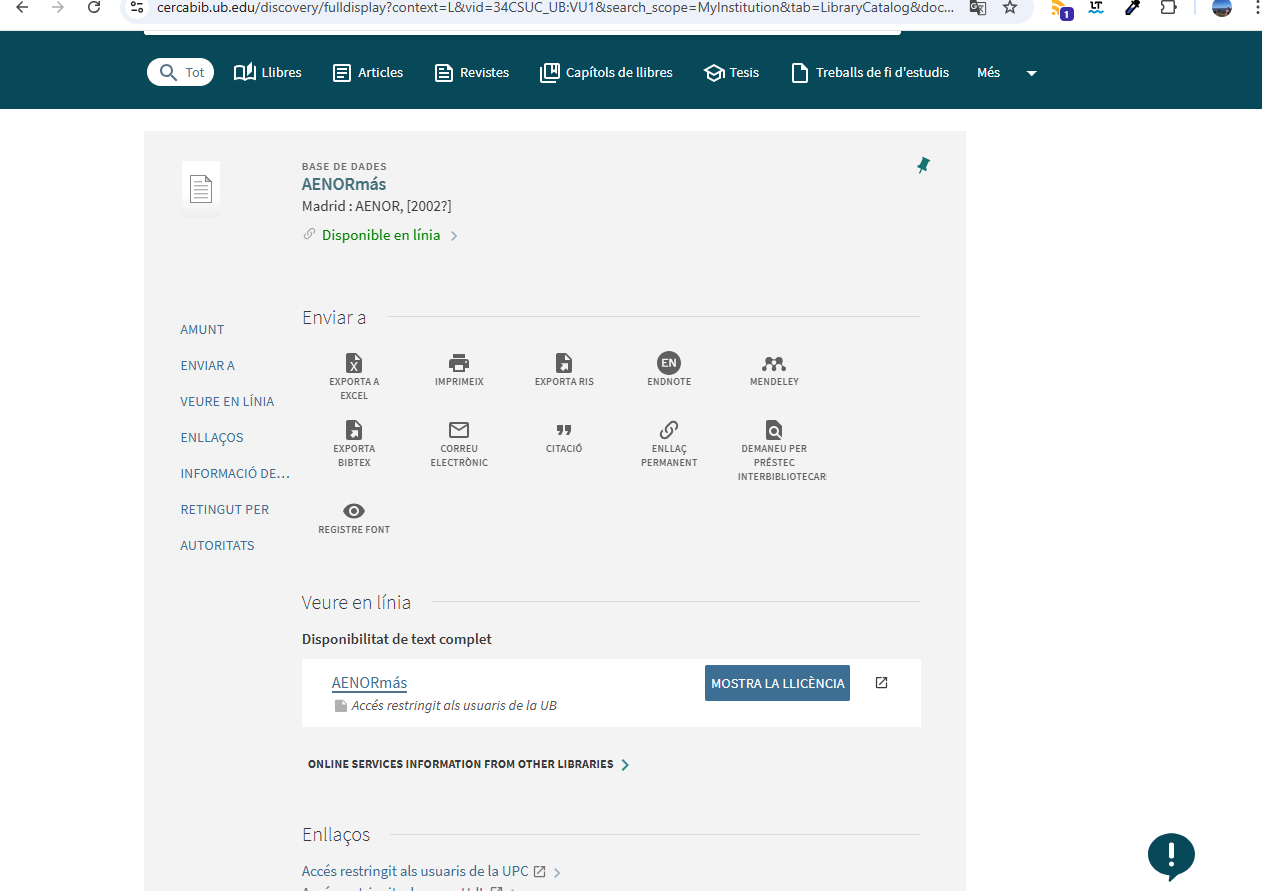Select the Tesis tab

pyautogui.click(x=732, y=73)
